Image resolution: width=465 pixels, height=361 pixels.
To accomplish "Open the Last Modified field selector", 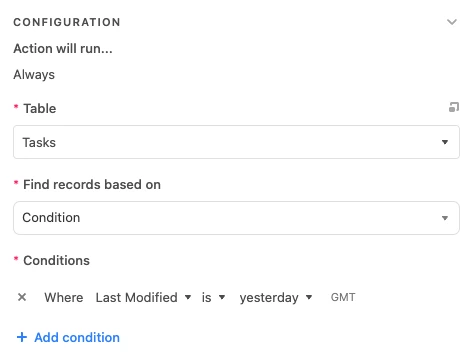I will click(143, 297).
